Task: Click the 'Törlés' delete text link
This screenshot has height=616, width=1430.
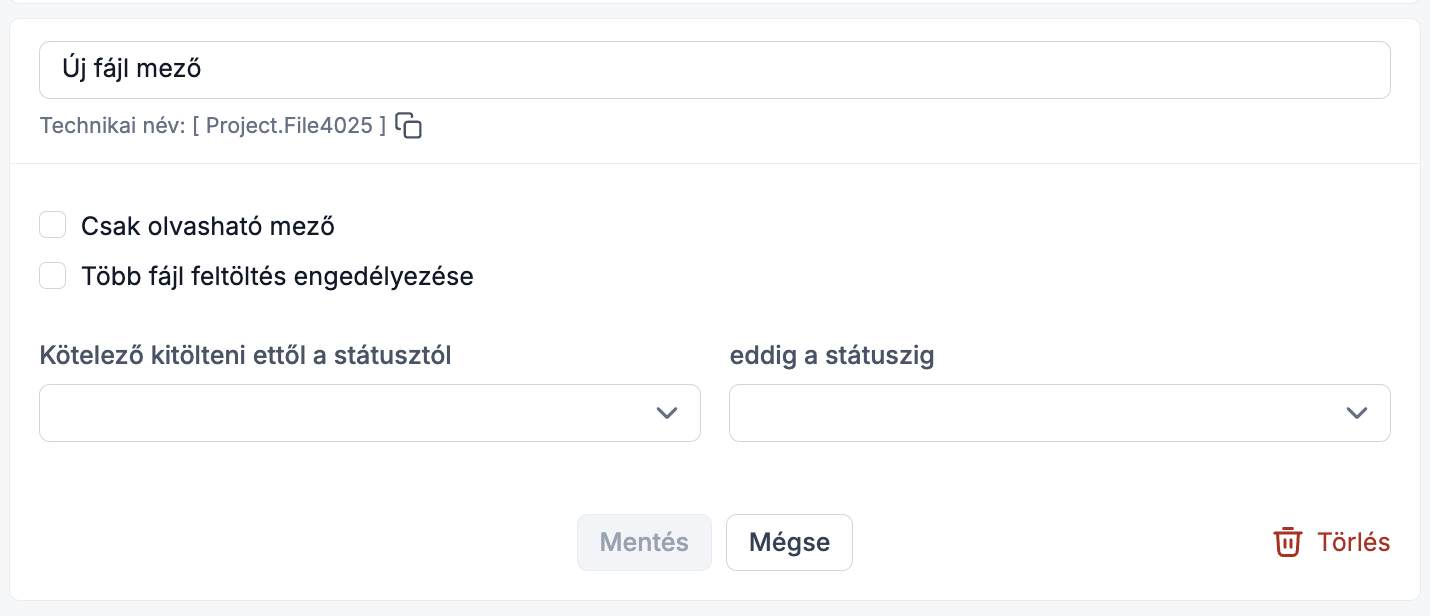Action: [x=1354, y=542]
